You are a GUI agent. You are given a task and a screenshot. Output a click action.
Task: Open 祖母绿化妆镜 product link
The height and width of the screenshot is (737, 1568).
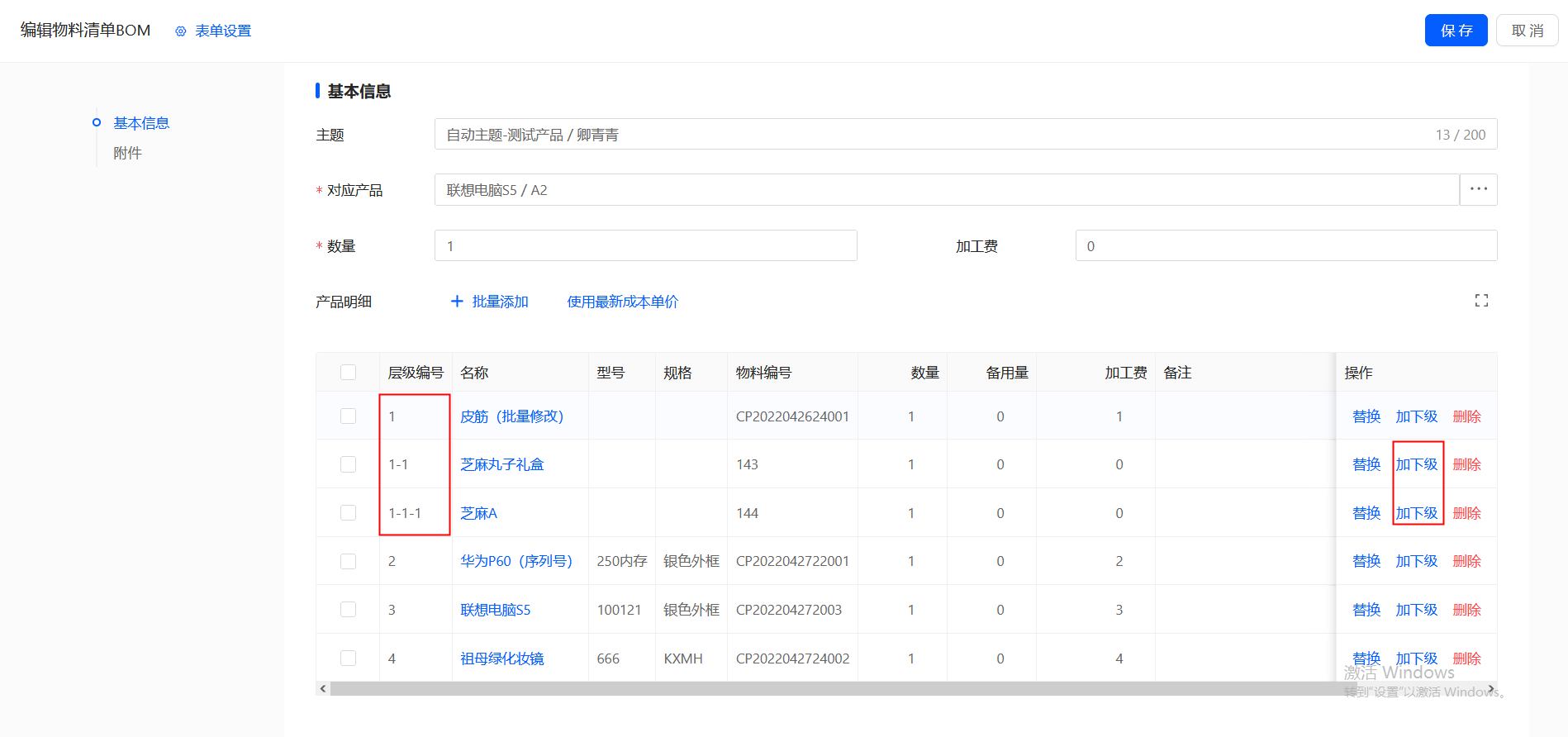[501, 659]
